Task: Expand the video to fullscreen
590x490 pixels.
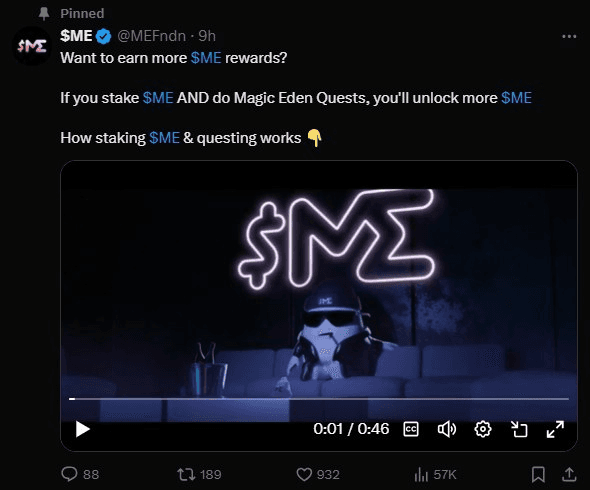Action: pos(555,429)
